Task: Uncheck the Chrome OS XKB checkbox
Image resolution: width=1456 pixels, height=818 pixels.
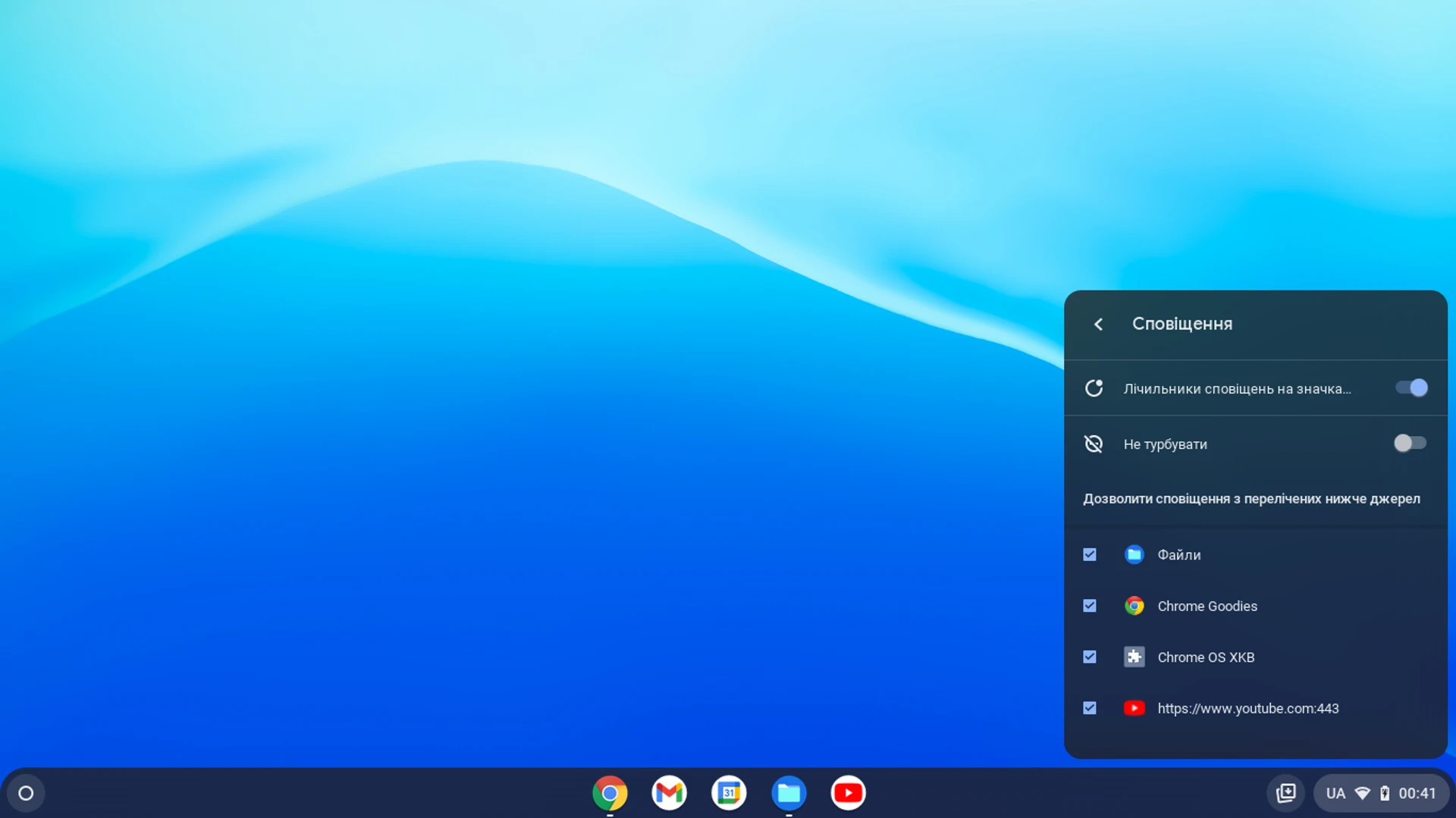Action: click(1090, 657)
